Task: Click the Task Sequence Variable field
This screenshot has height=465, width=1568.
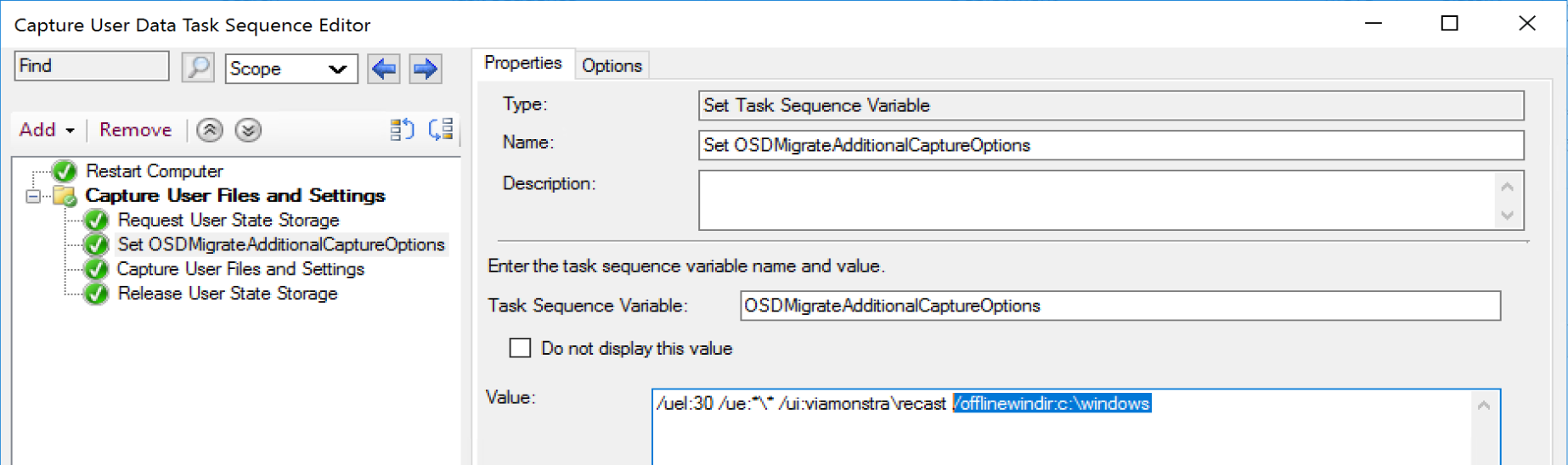Action: click(x=1119, y=305)
